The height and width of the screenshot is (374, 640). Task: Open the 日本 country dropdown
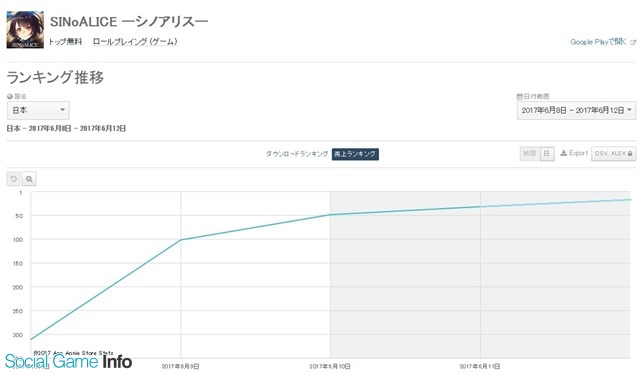click(38, 110)
